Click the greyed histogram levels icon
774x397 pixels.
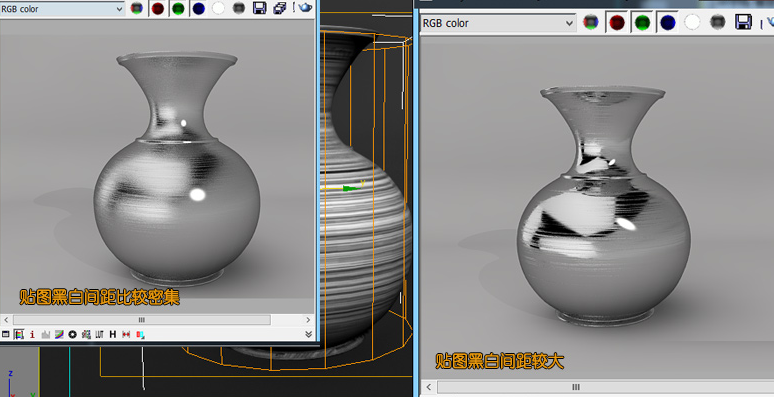(x=45, y=334)
